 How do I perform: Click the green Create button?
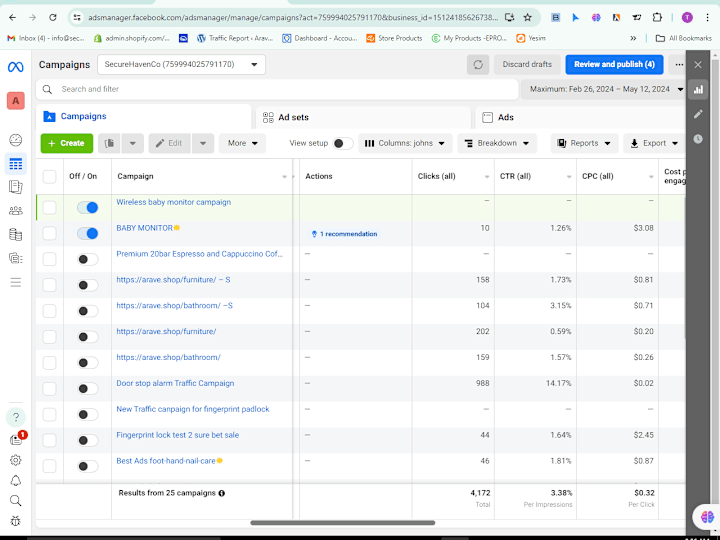[x=67, y=143]
